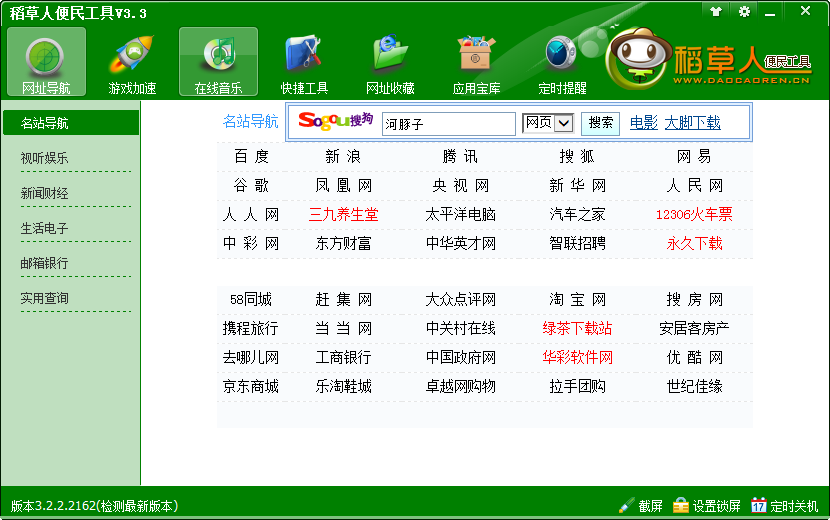Image resolution: width=830 pixels, height=520 pixels.
Task: Open 谷歌 site link
Action: click(x=251, y=185)
